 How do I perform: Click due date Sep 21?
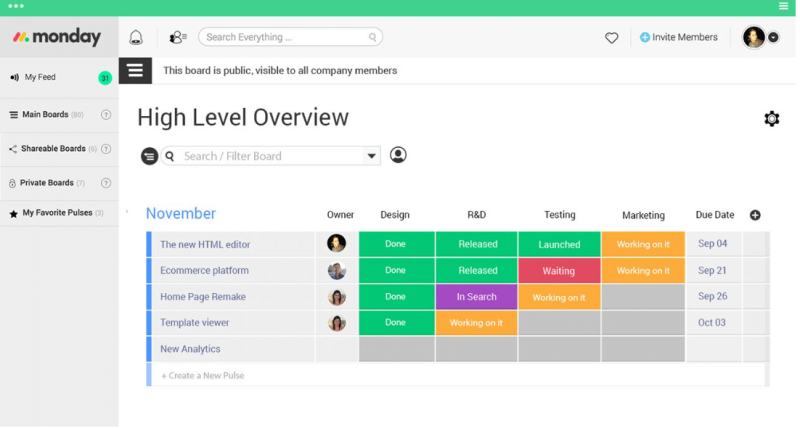pyautogui.click(x=712, y=270)
